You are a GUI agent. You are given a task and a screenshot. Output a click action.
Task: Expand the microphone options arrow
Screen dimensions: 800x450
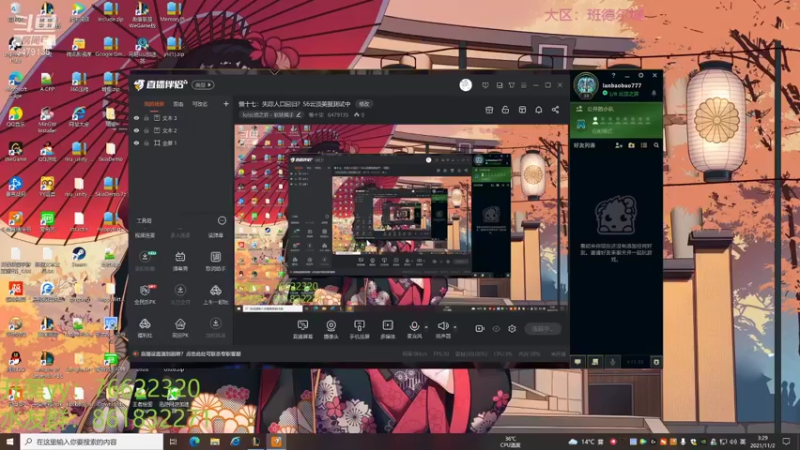coord(426,327)
